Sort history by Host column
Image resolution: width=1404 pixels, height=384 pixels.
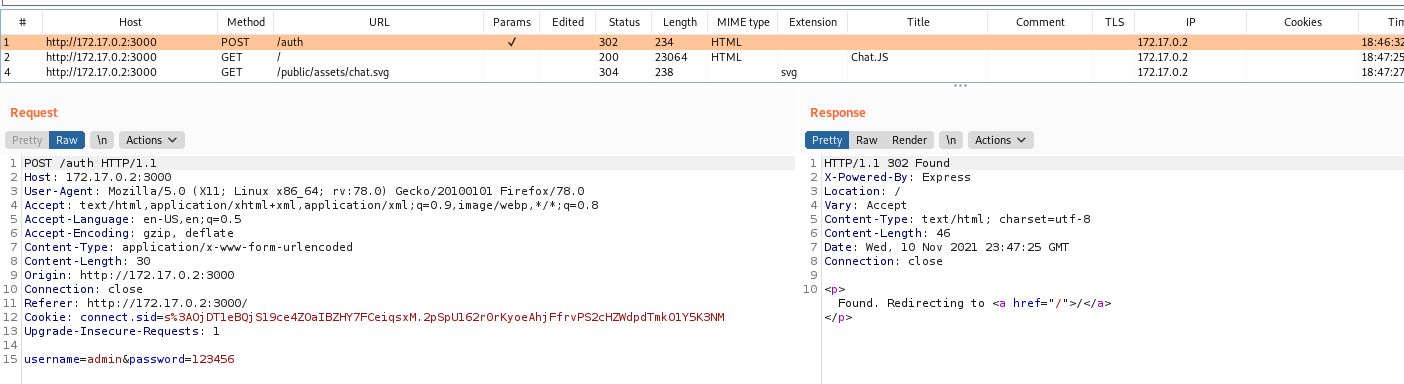click(x=130, y=22)
